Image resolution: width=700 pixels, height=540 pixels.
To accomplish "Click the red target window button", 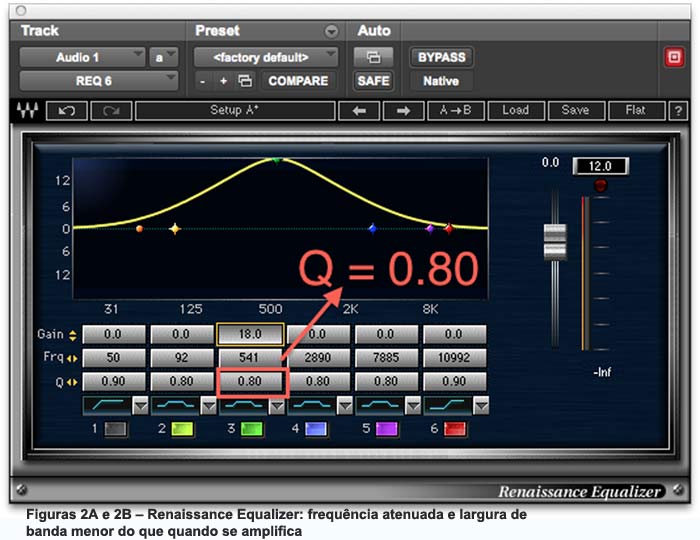I will [674, 57].
